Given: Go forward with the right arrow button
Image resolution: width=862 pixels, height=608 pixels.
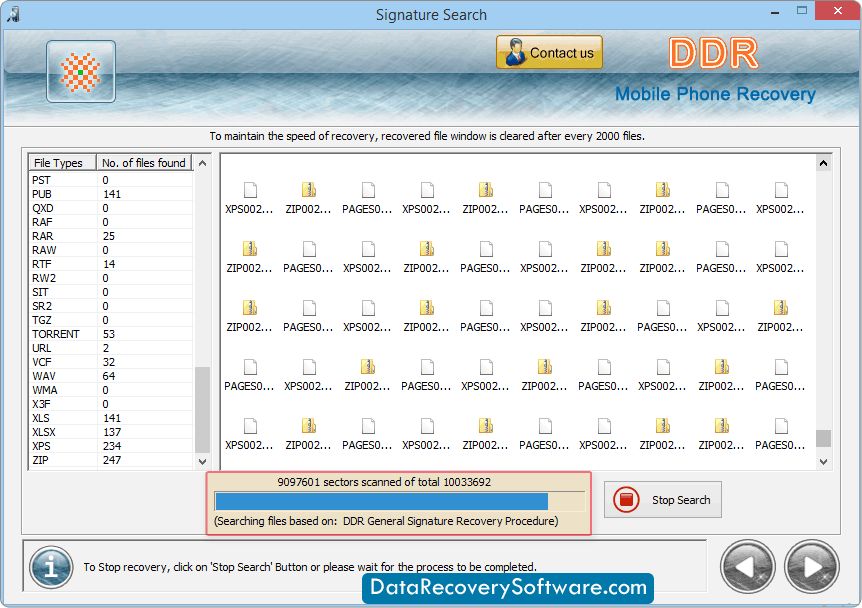Looking at the screenshot, I should click(x=811, y=567).
